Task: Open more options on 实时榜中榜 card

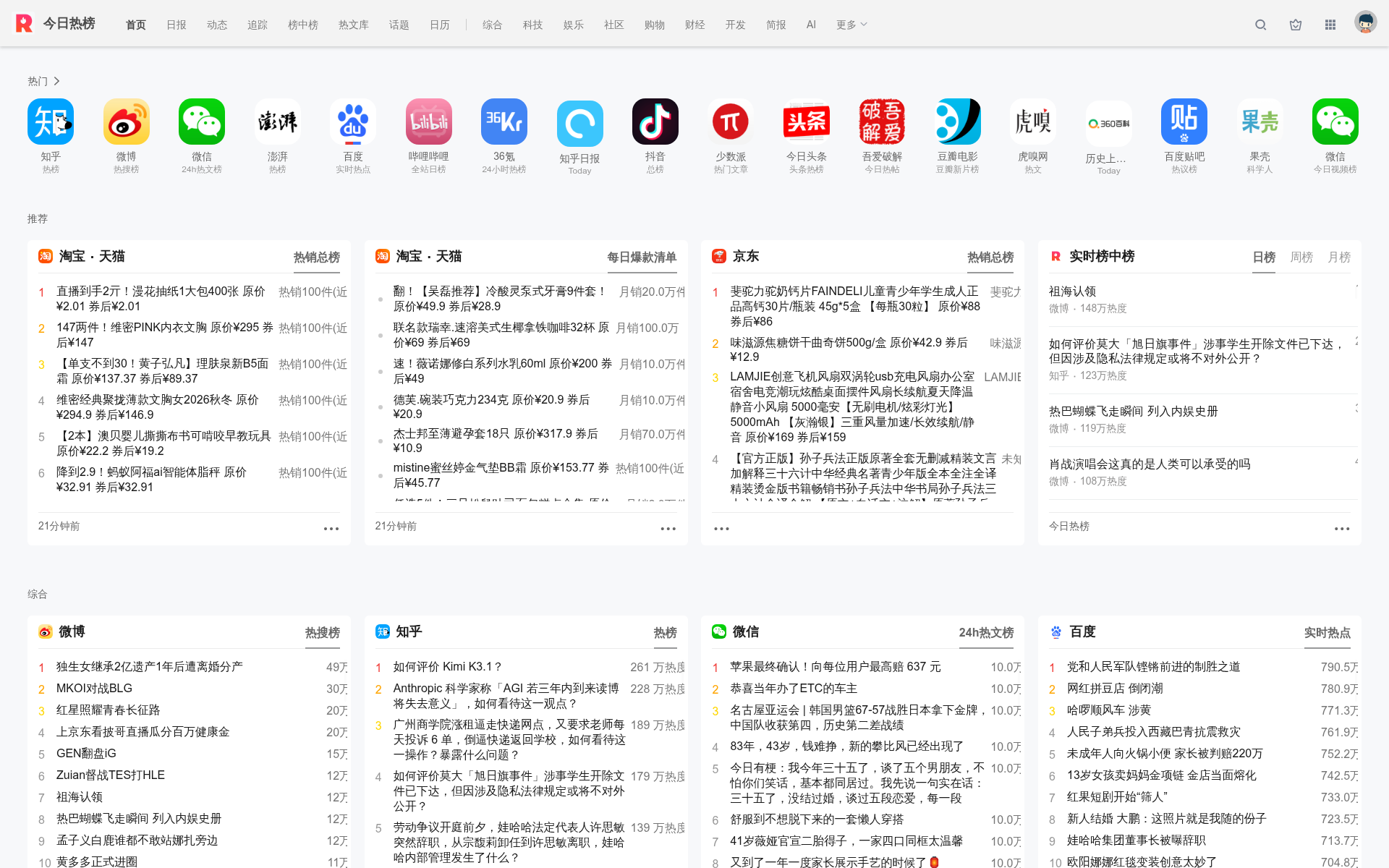Action: click(x=1342, y=529)
